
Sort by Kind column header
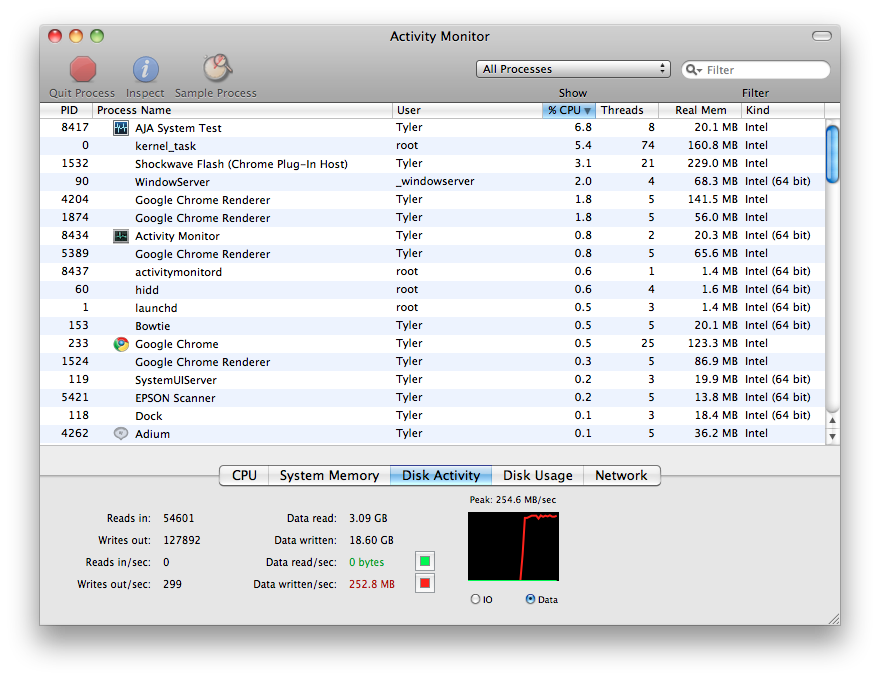coord(783,110)
